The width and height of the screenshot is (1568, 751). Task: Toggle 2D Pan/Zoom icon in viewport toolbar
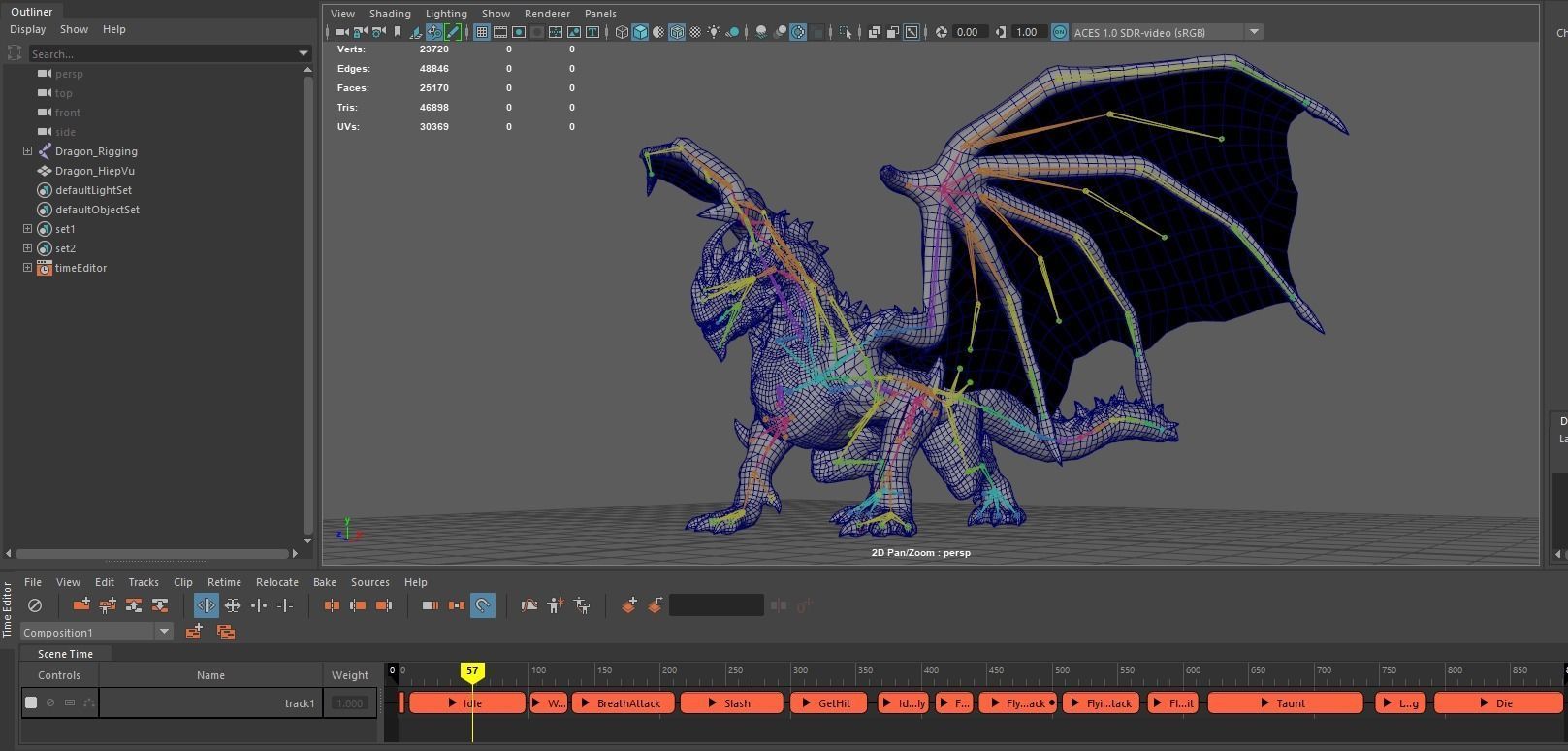[x=434, y=32]
